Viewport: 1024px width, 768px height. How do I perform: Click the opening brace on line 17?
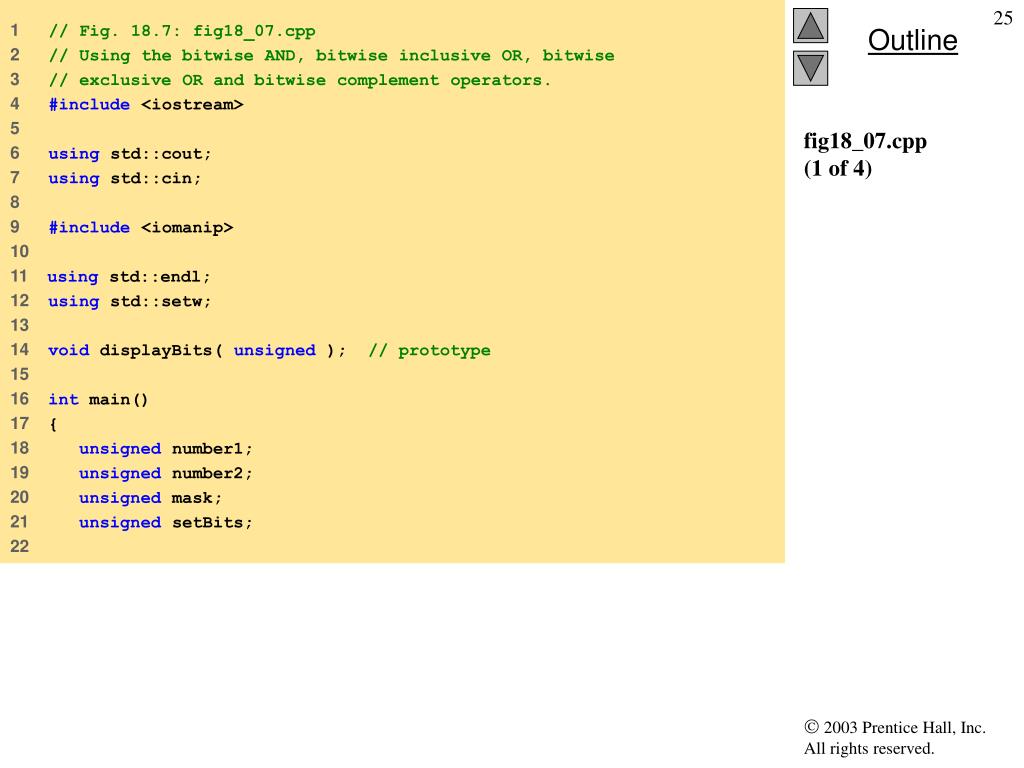pyautogui.click(x=53, y=424)
